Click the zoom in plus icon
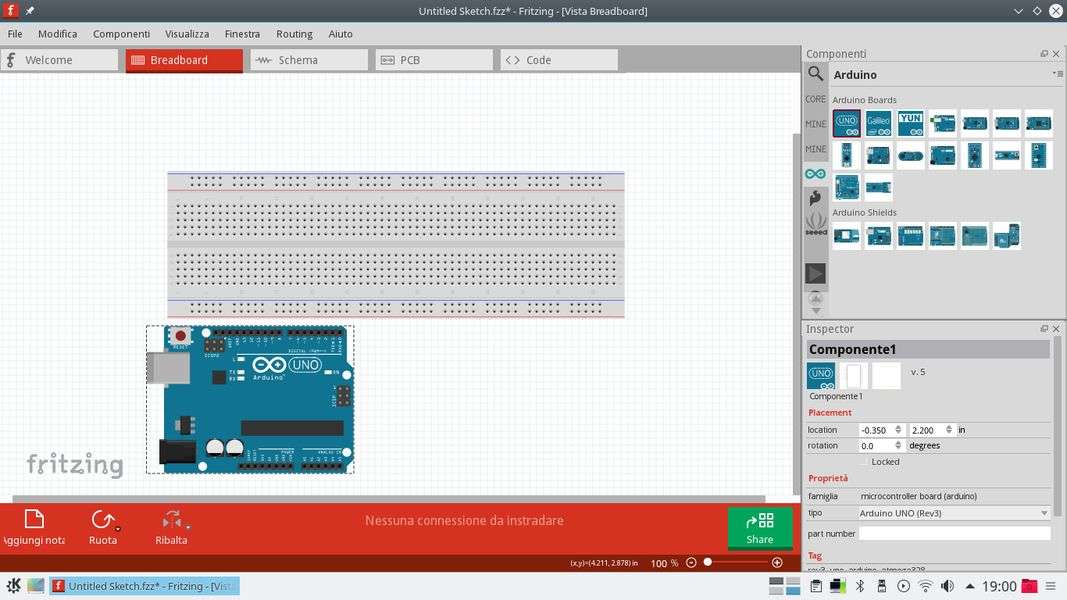 coord(777,563)
